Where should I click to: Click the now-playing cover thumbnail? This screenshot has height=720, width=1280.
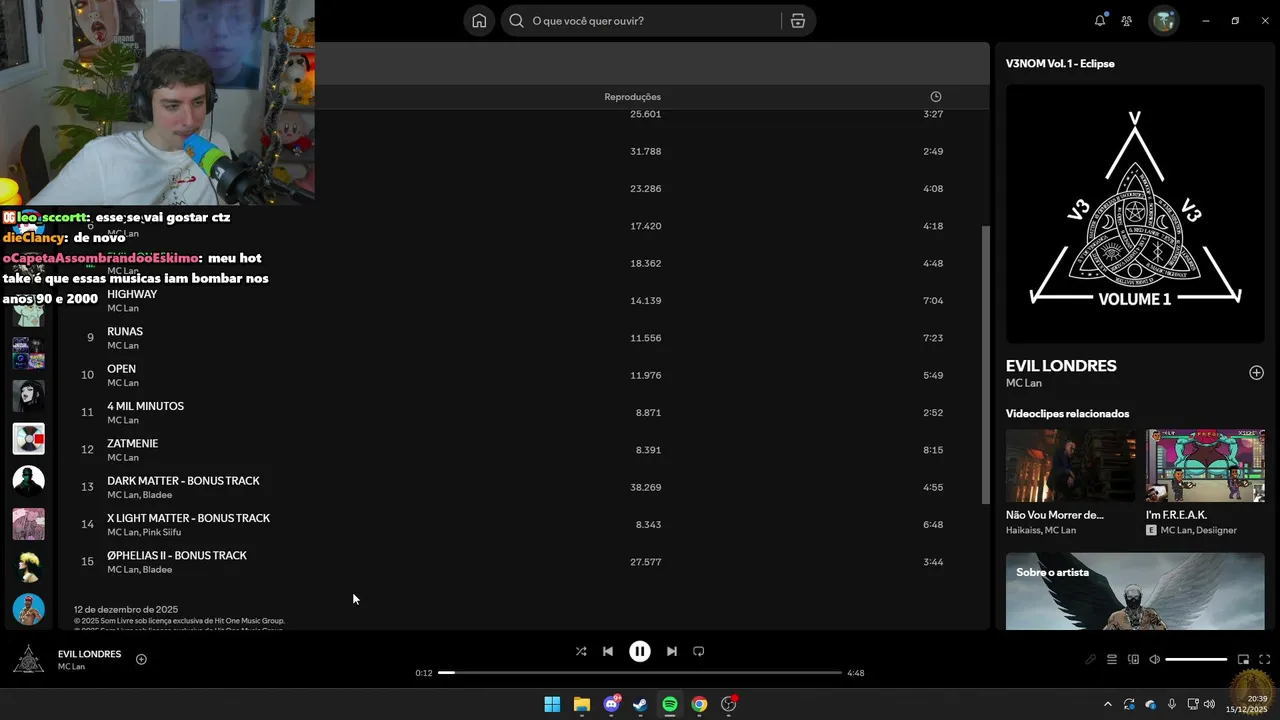28,659
